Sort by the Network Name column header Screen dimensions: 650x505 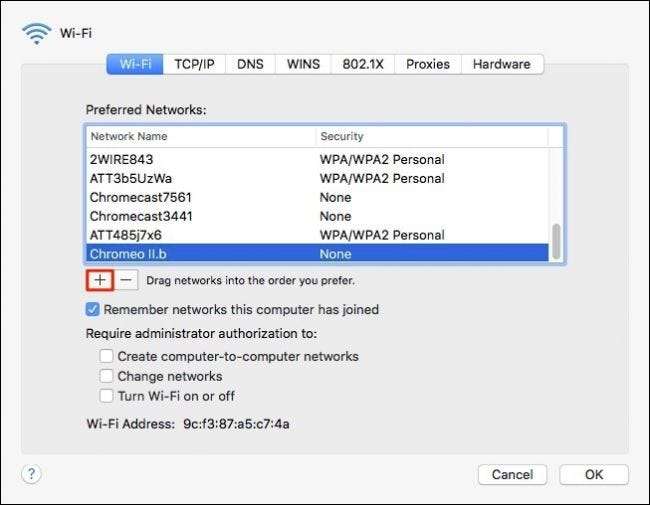(x=200, y=136)
